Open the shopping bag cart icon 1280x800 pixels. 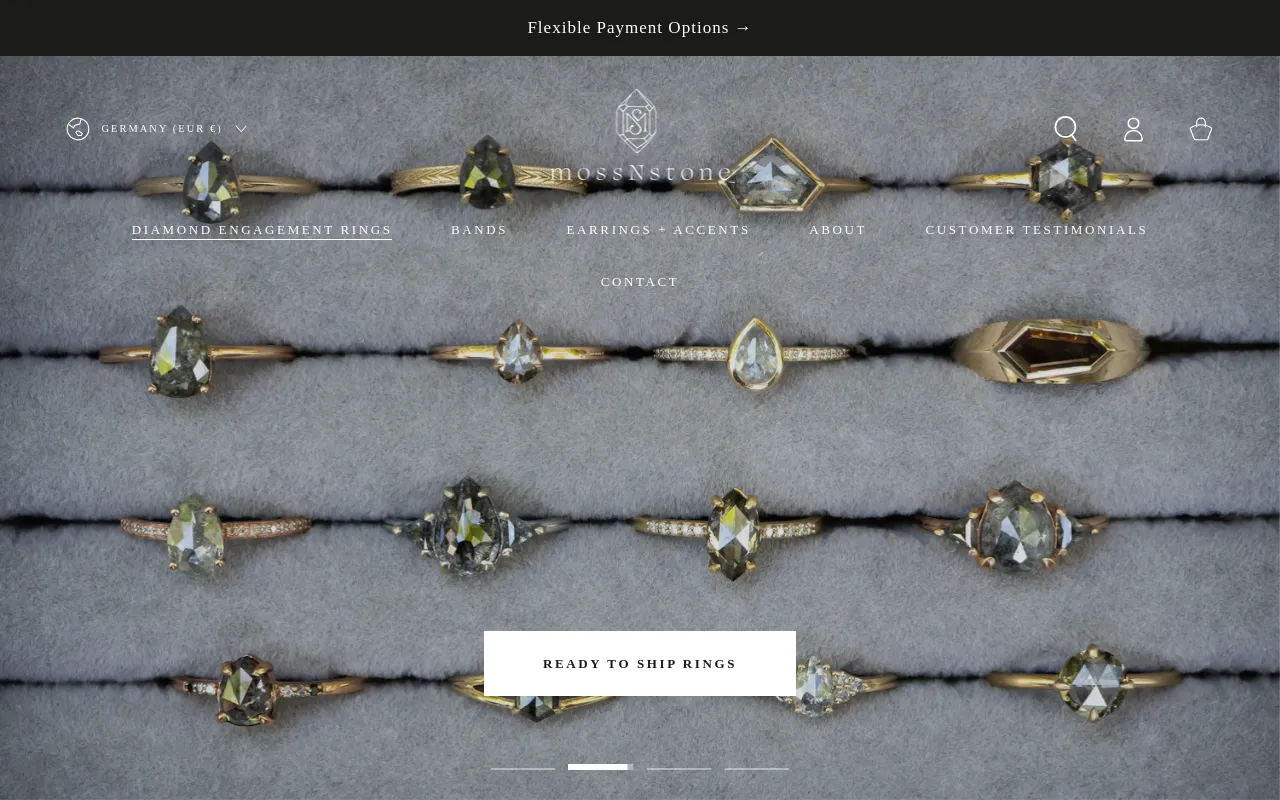coord(1201,129)
